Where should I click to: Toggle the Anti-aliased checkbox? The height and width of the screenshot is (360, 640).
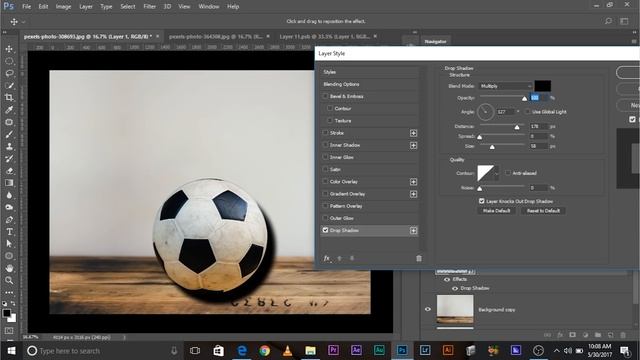tap(508, 173)
